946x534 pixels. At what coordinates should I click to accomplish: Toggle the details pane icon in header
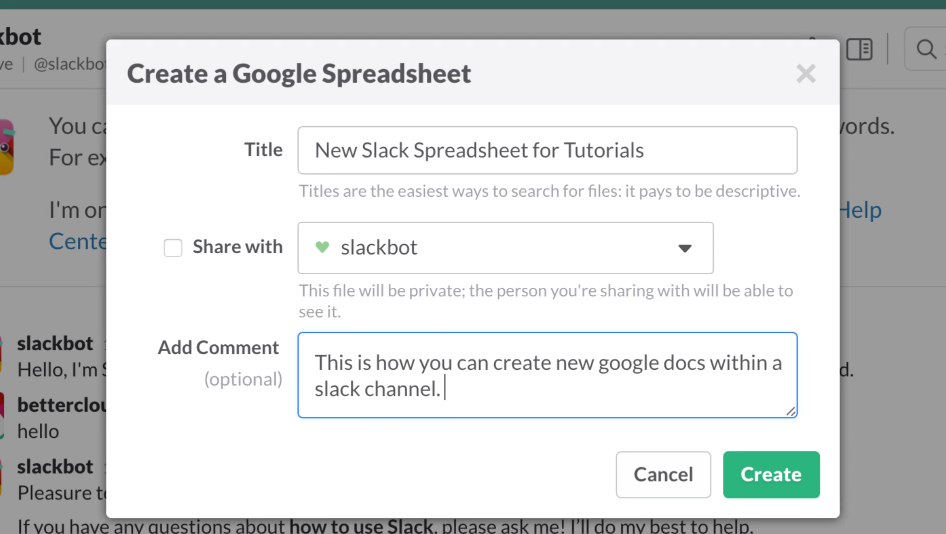pyautogui.click(x=859, y=49)
